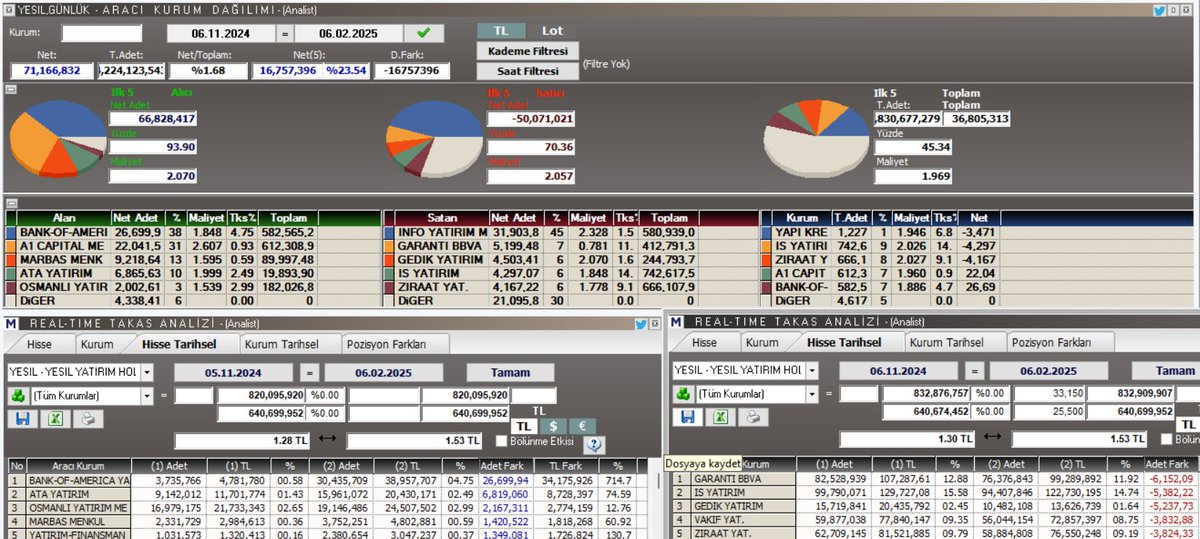Collapse the Alan/Satan tables section box
The width and height of the screenshot is (1200, 539).
click(x=10, y=202)
